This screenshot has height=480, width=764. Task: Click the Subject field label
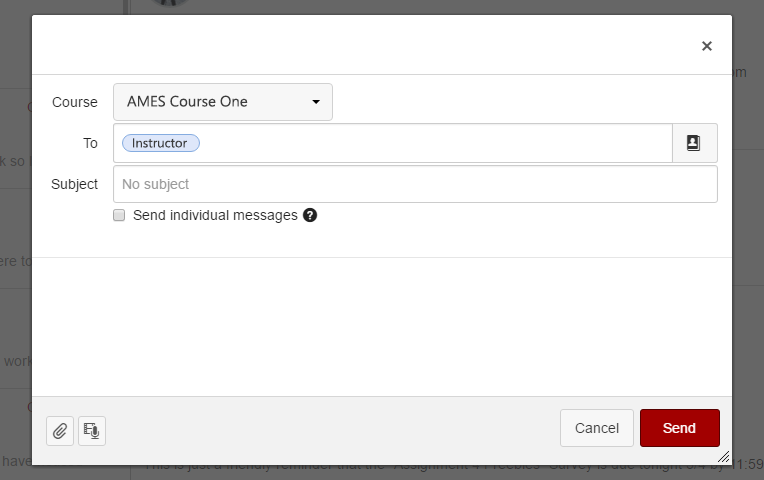click(74, 184)
